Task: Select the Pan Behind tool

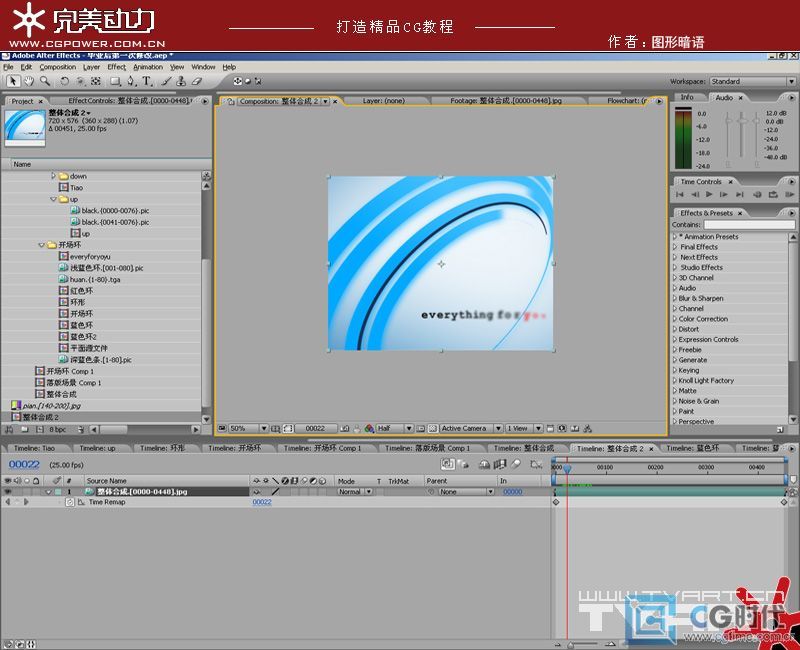Action: (95, 81)
